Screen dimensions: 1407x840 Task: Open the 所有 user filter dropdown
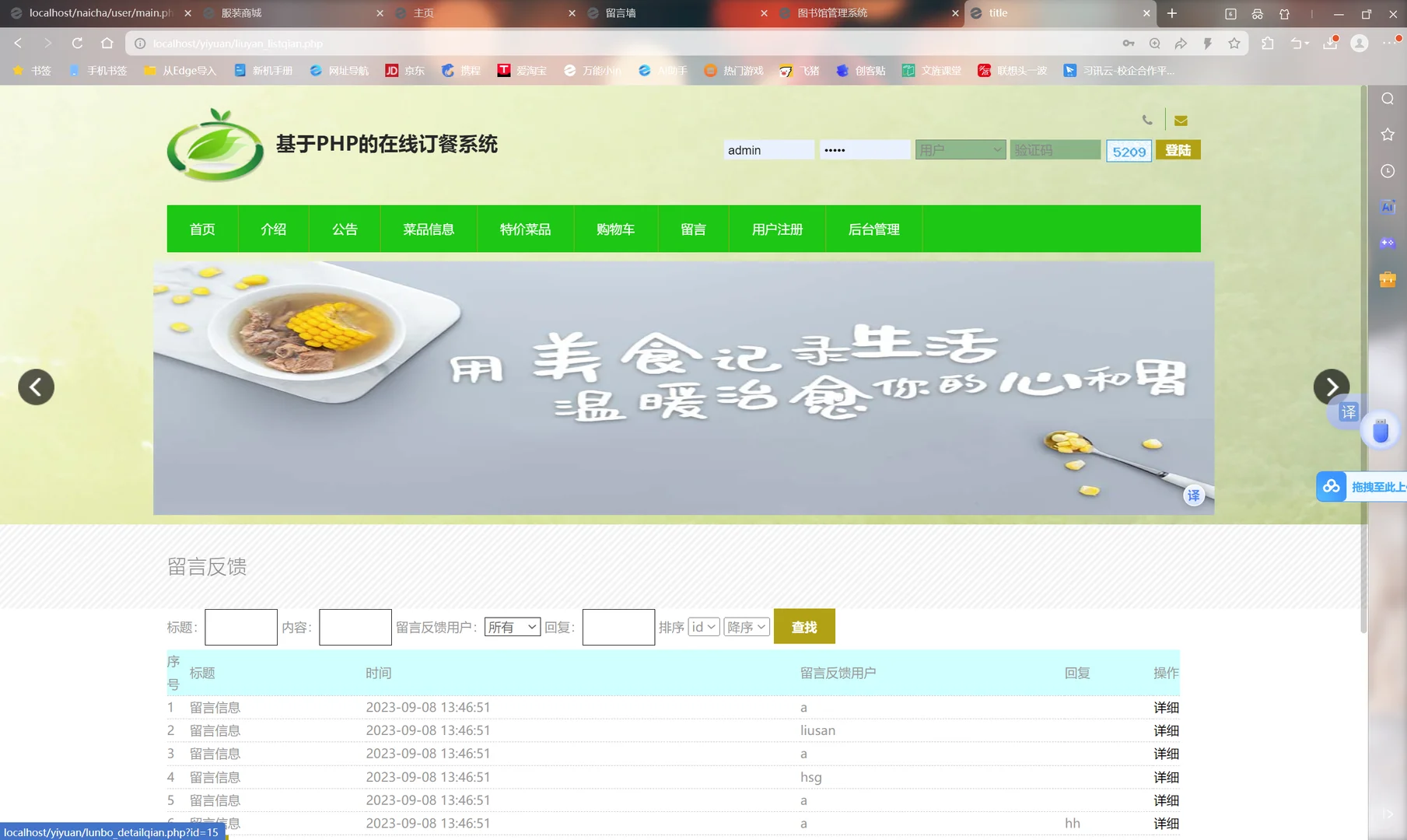[x=513, y=626]
